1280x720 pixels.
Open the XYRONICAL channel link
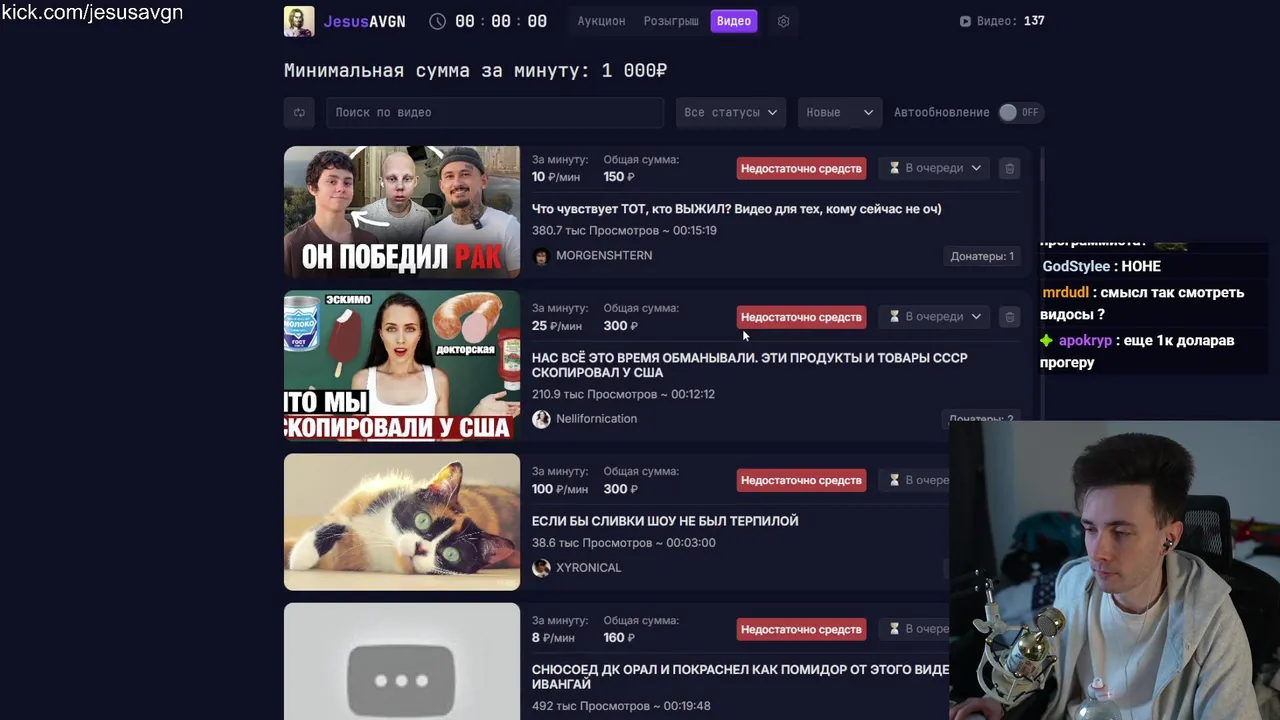(x=588, y=568)
